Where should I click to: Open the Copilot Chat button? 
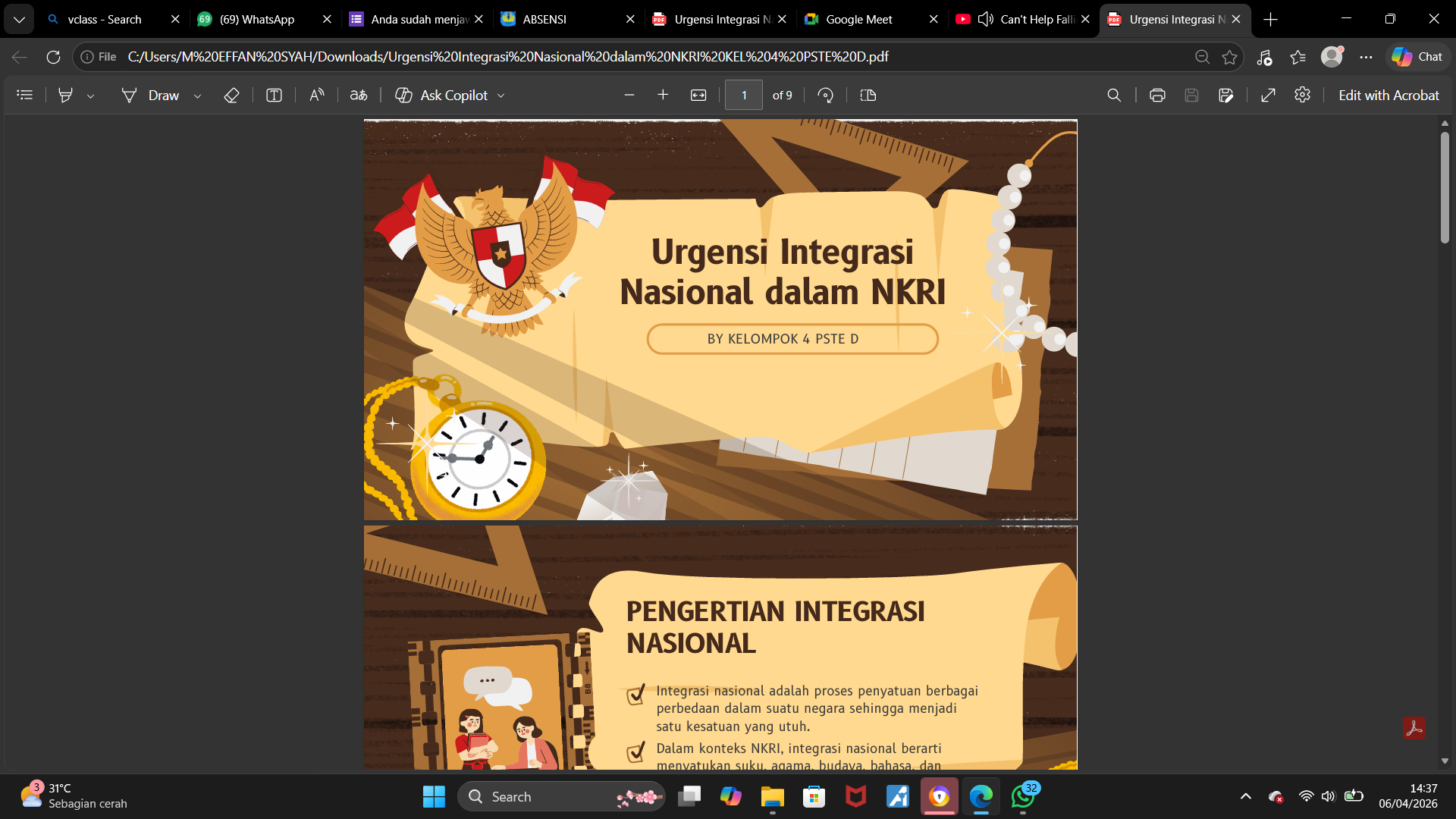pos(1417,57)
